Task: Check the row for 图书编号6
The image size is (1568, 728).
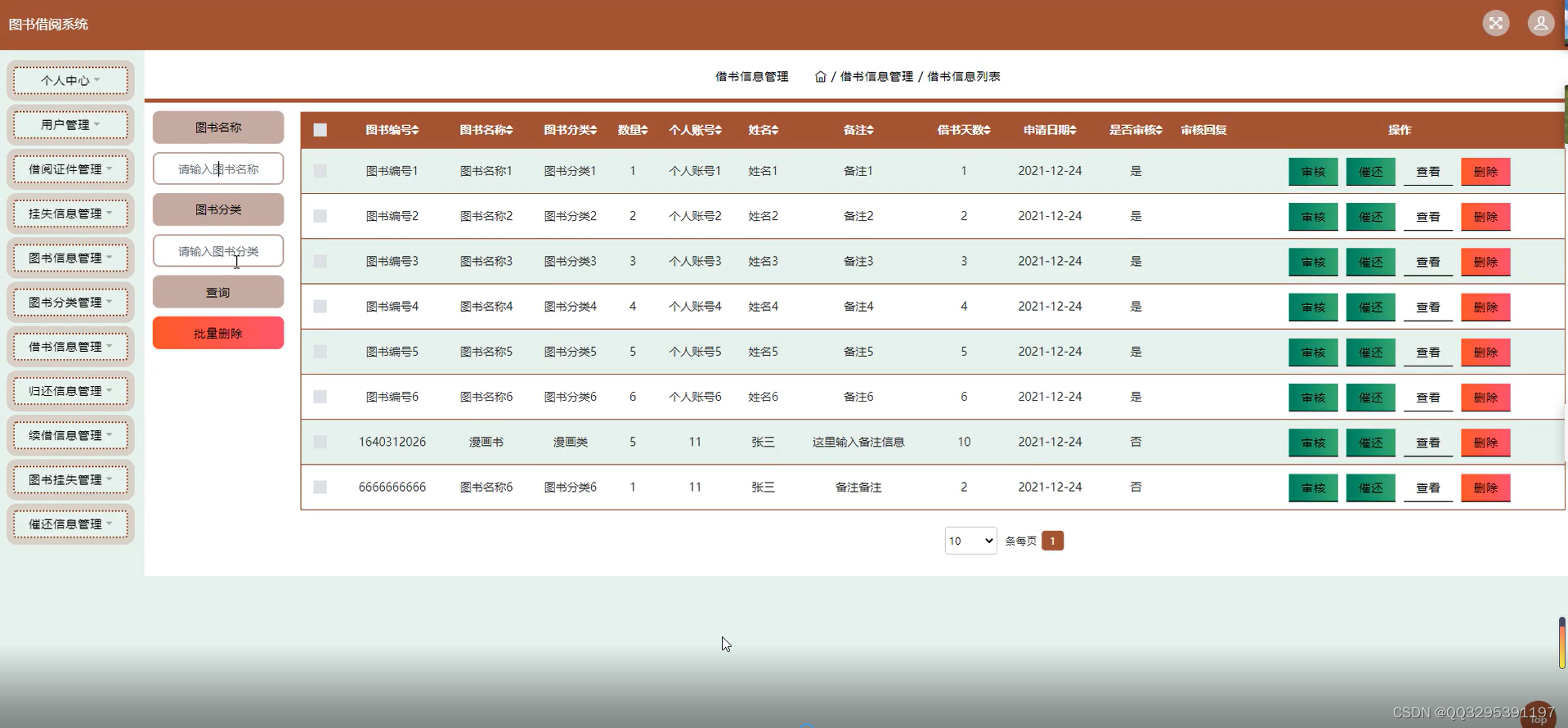Action: point(320,397)
